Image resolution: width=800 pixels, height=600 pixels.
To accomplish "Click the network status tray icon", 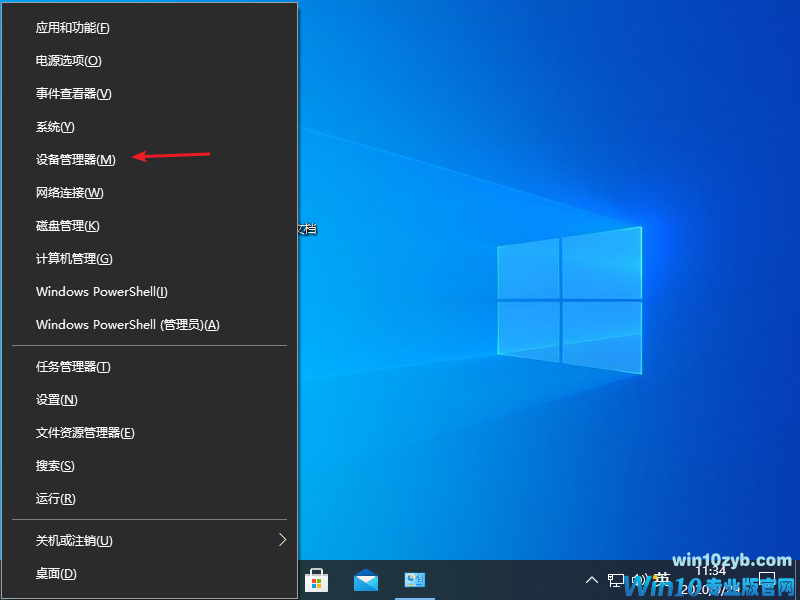I will pyautogui.click(x=616, y=580).
